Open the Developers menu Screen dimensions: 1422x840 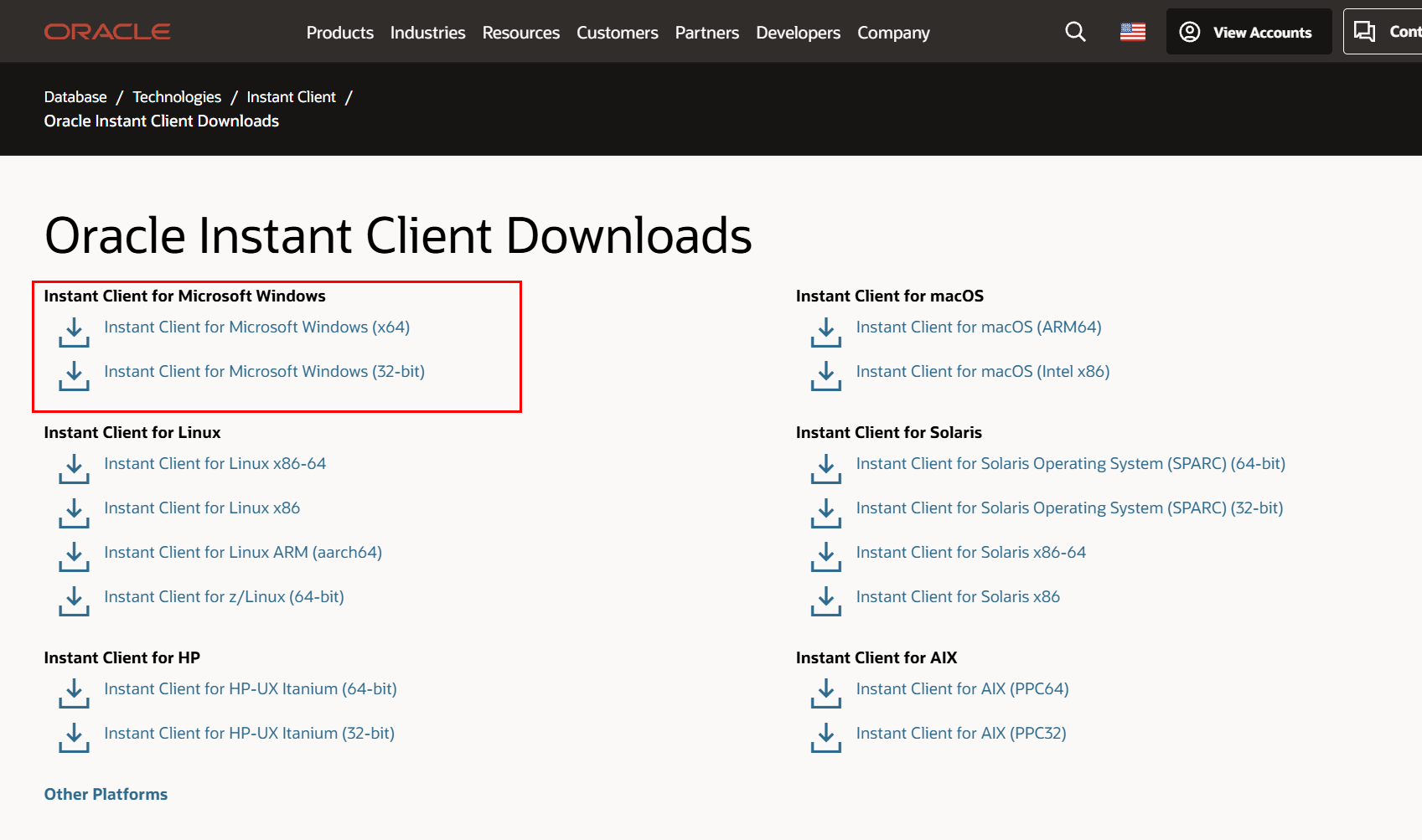click(x=798, y=33)
